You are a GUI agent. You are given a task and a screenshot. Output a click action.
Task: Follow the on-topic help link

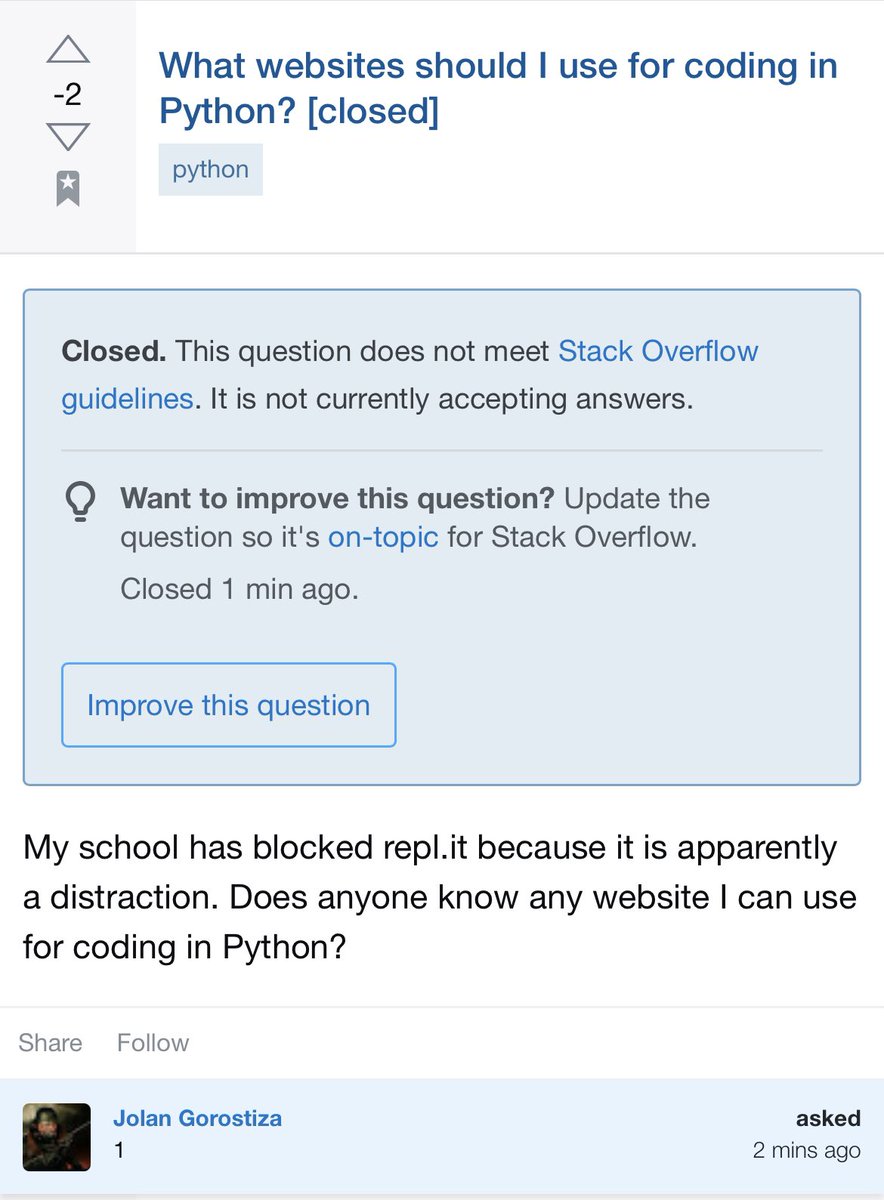pyautogui.click(x=383, y=537)
